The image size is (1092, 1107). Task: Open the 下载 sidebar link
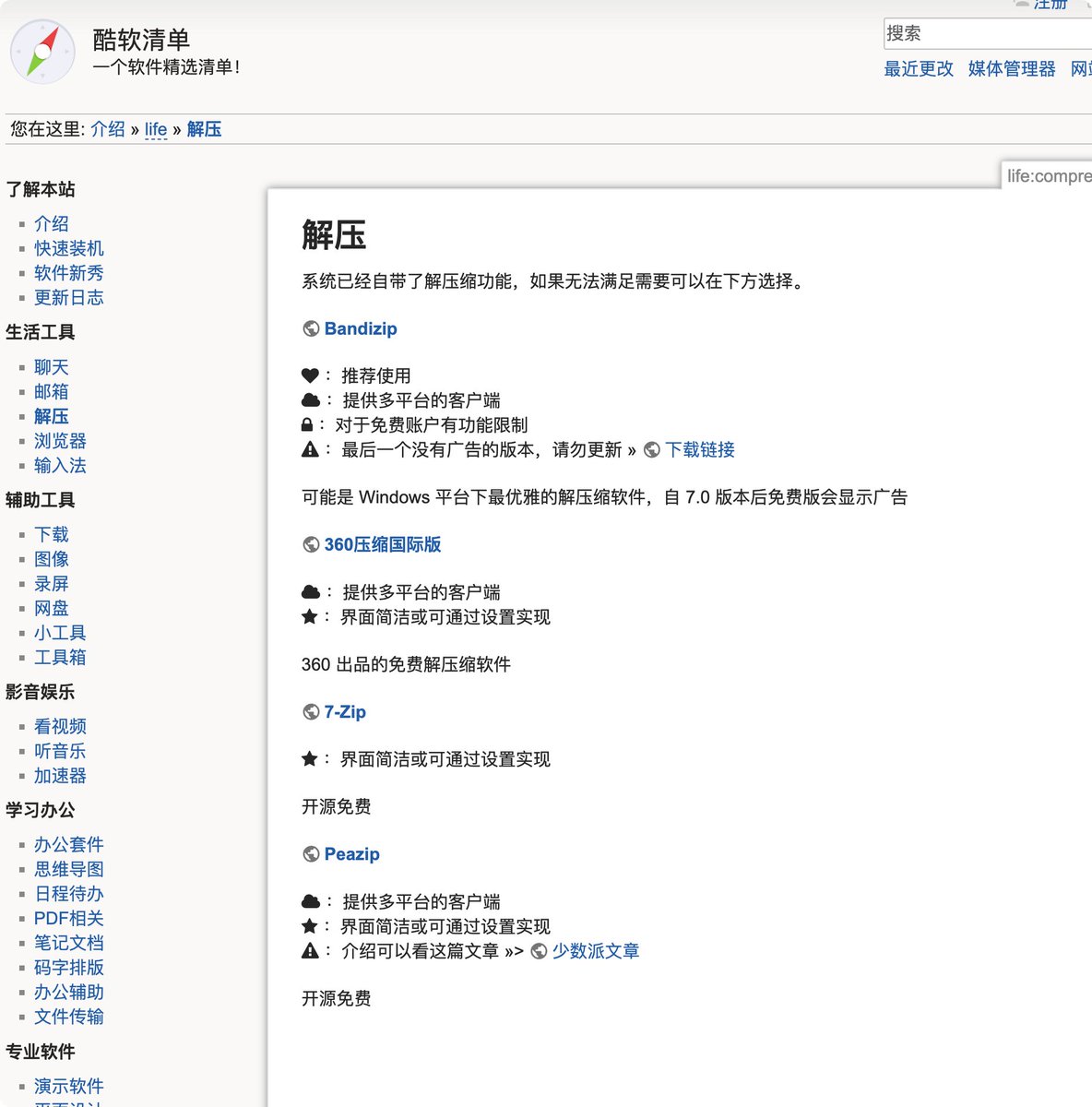tap(52, 535)
